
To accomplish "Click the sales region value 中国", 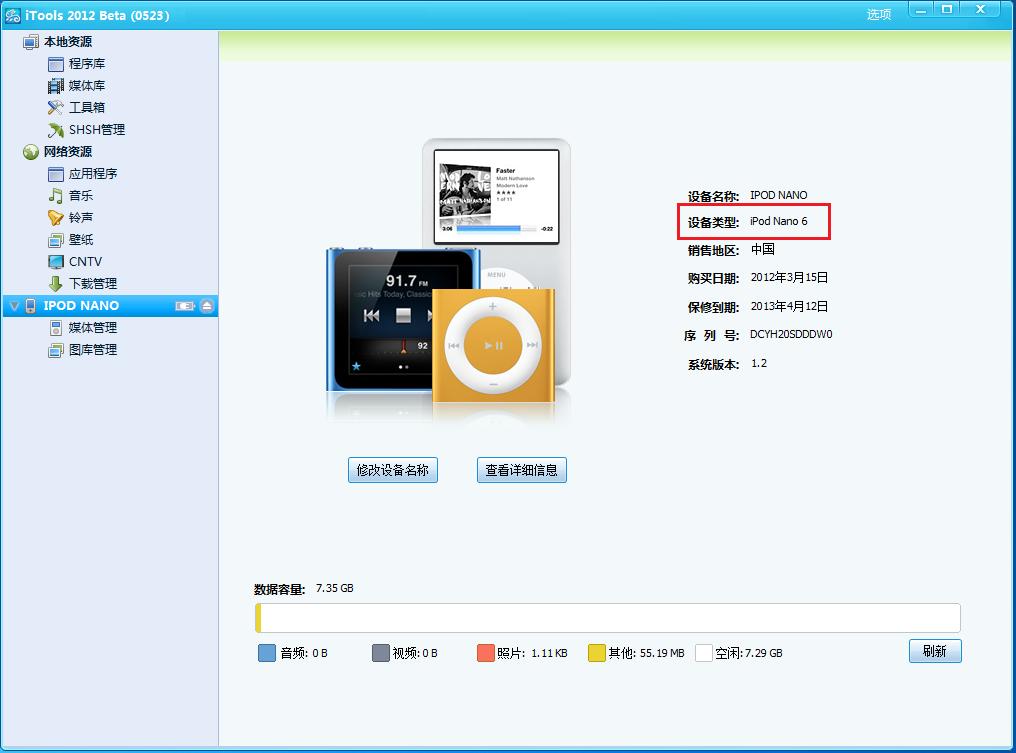I will click(x=763, y=249).
